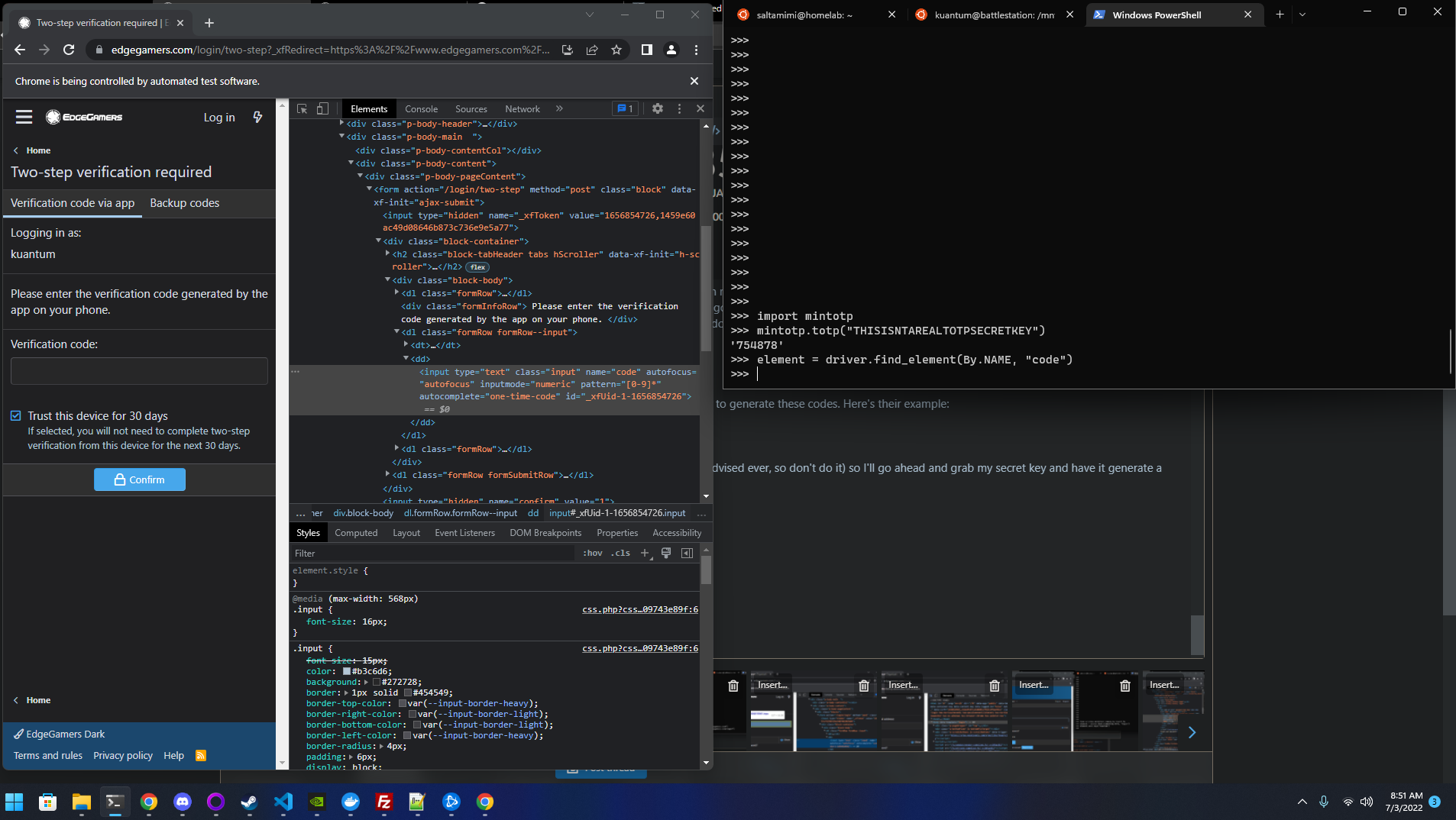Toggle the Chrome side panel icon
This screenshot has height=820, width=1456.
646,50
